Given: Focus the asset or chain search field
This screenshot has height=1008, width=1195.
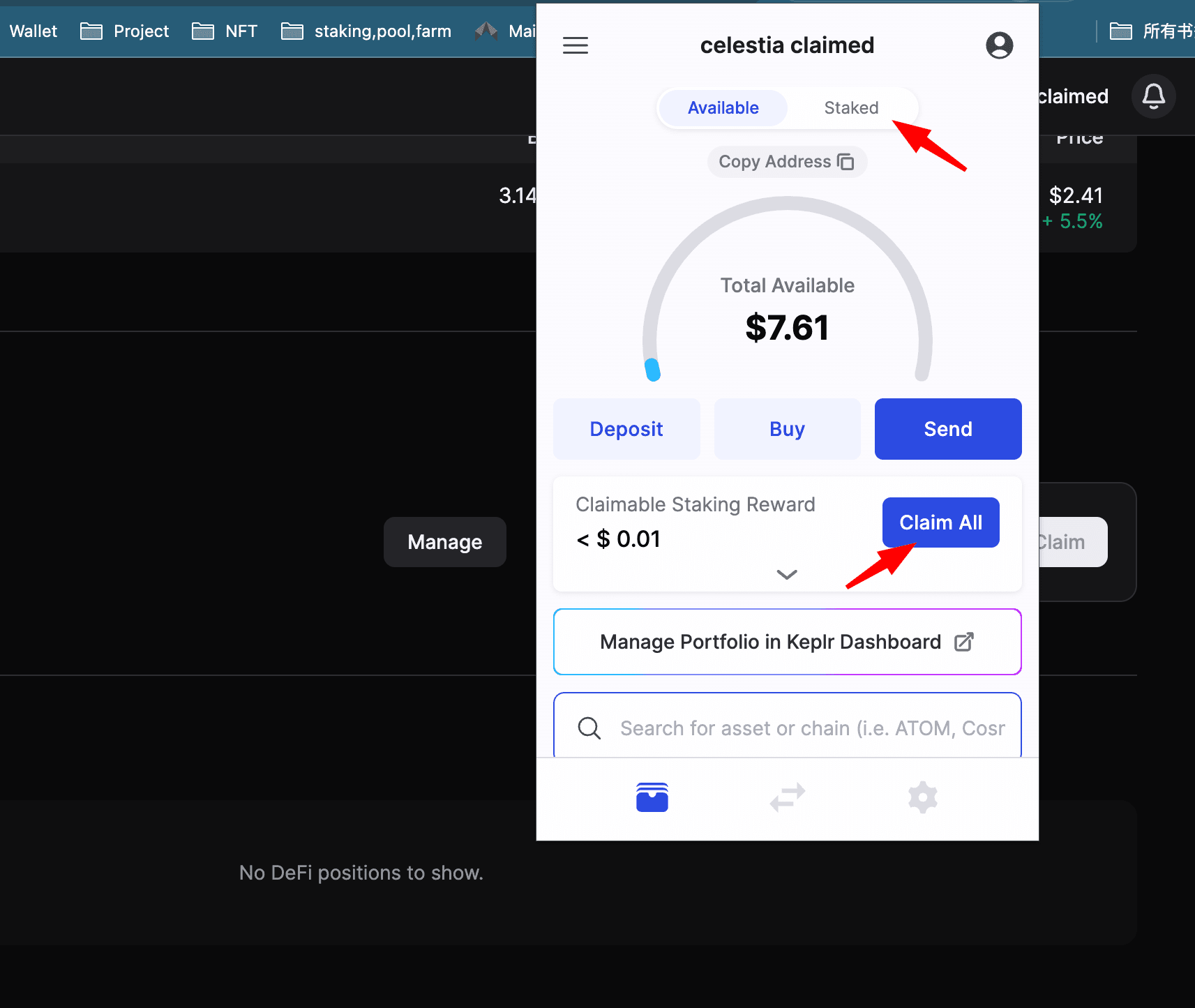Looking at the screenshot, I should coord(787,725).
